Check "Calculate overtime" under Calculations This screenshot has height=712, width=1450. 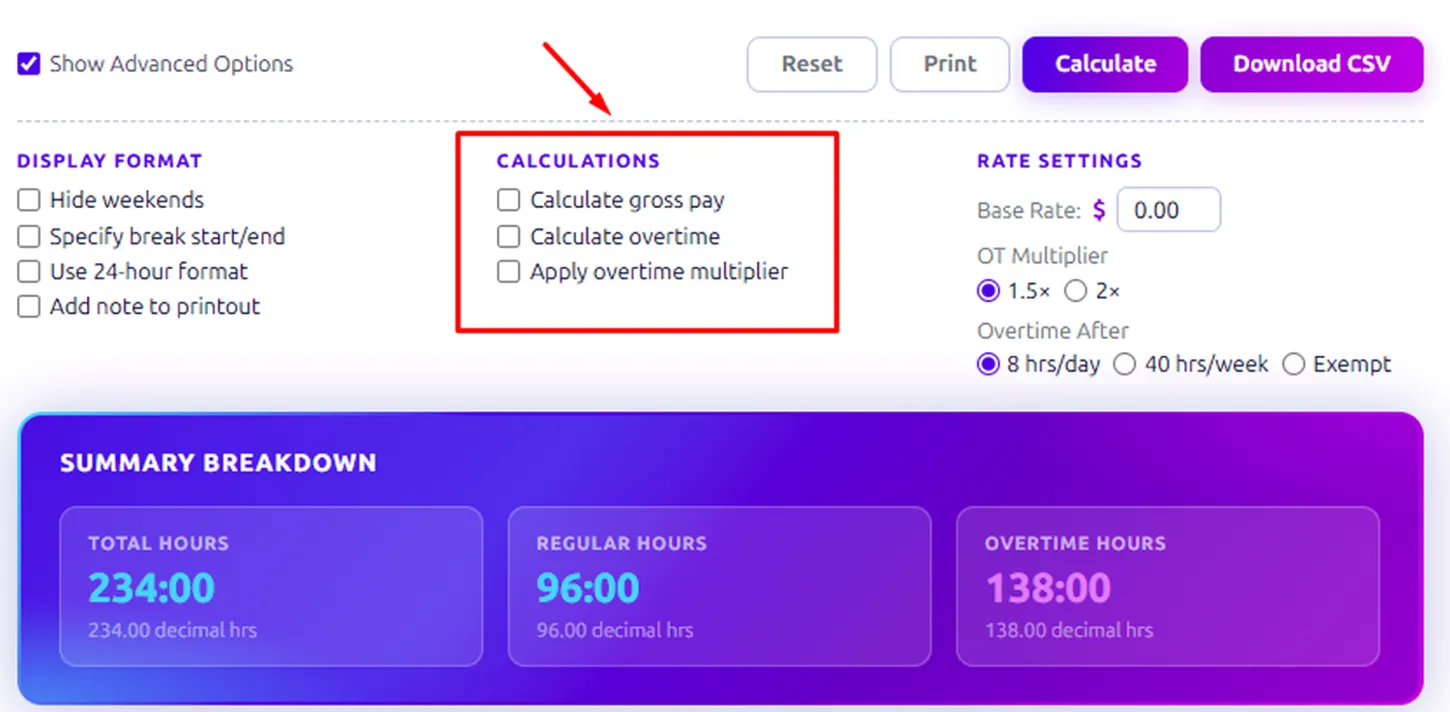pyautogui.click(x=508, y=236)
